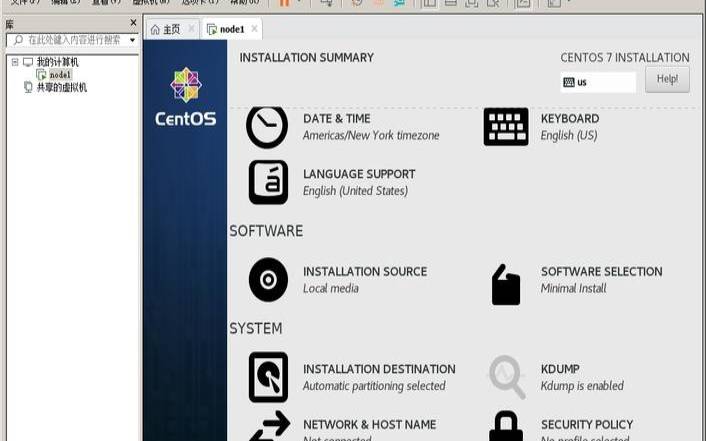Open the Software Selection package icon
This screenshot has height=441, width=706.
click(x=506, y=285)
